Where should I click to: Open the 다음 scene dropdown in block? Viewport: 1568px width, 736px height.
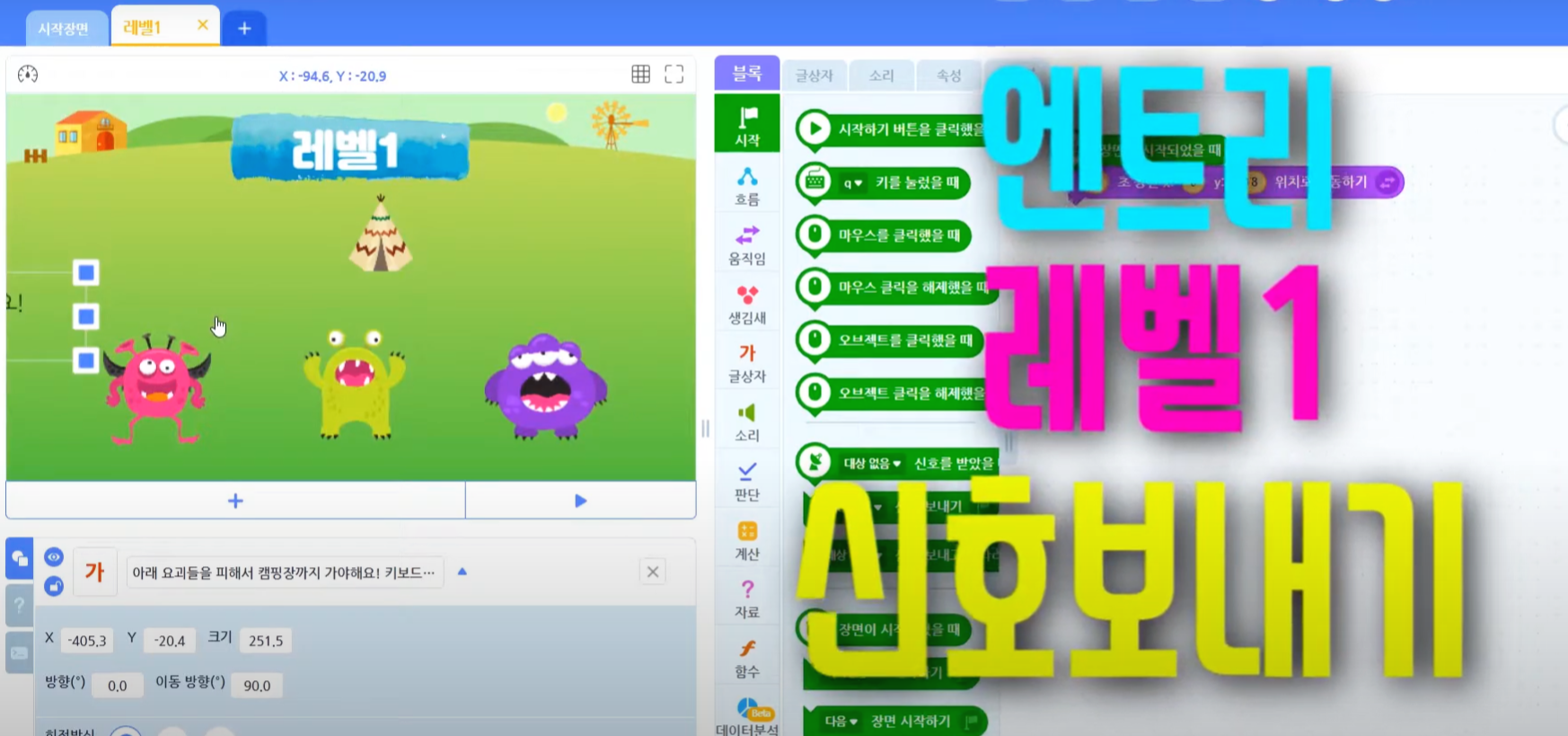point(841,722)
